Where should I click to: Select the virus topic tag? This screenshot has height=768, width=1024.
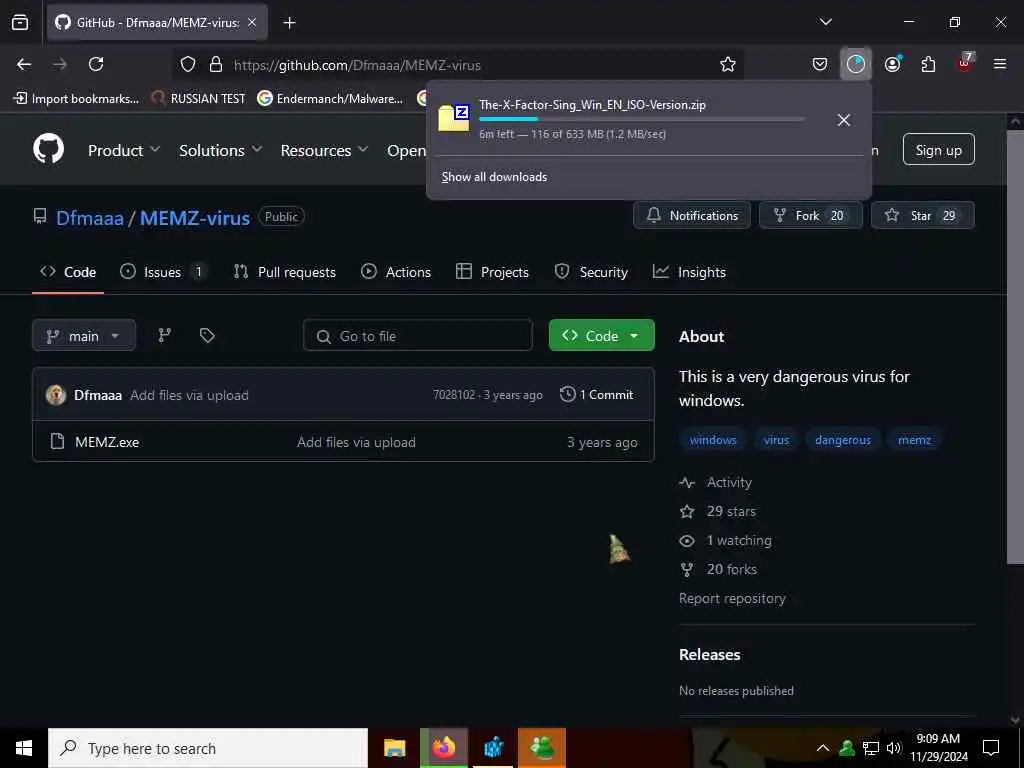pyautogui.click(x=776, y=440)
